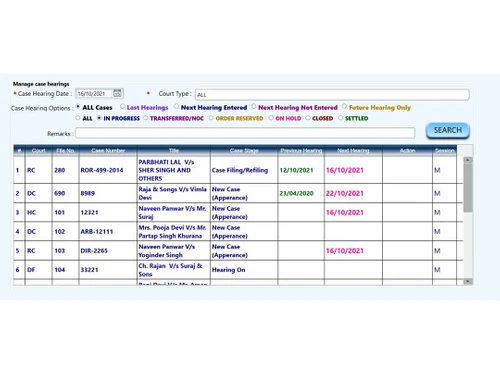Click DF court cell in row 6
Viewport: 500px width, 375px height.
31,270
